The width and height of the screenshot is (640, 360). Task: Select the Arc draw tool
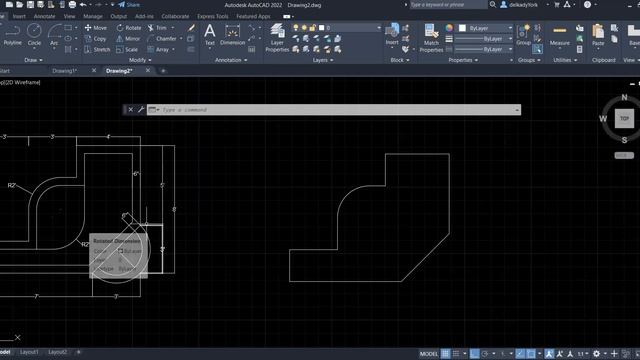tap(54, 35)
